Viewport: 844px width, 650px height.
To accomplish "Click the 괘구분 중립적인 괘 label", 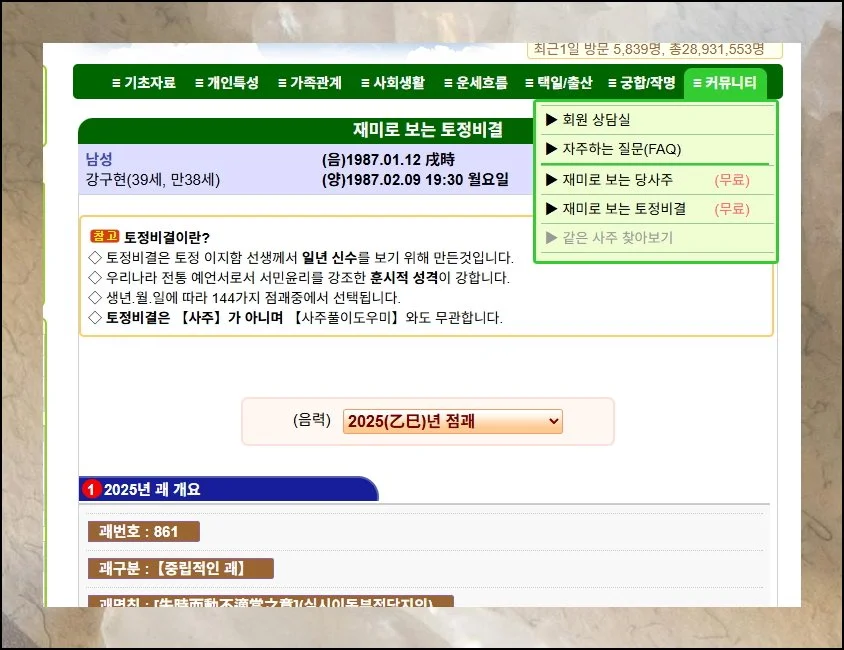I will [180, 569].
